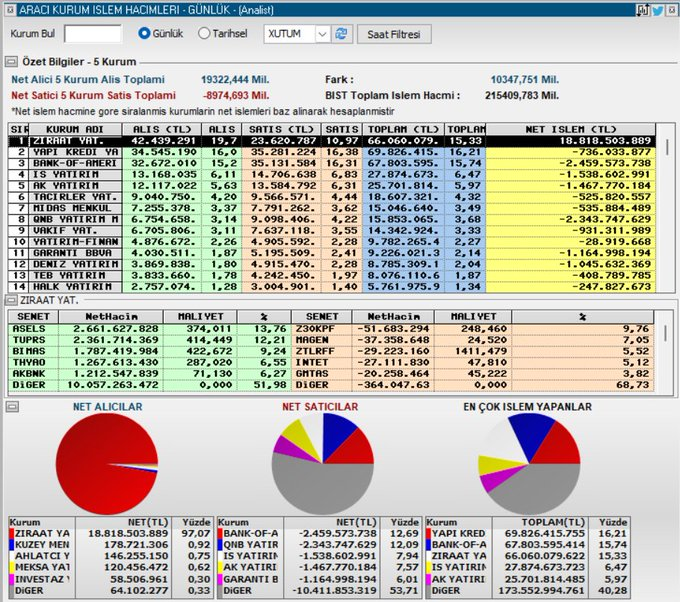Click the NET ALICILAR pie chart

point(107,464)
